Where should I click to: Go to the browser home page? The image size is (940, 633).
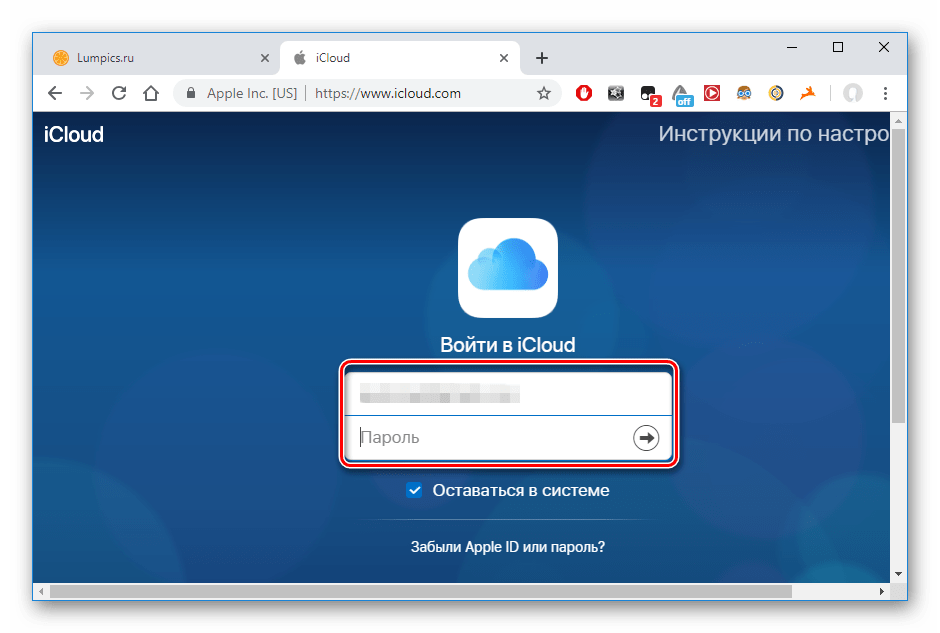[x=151, y=93]
